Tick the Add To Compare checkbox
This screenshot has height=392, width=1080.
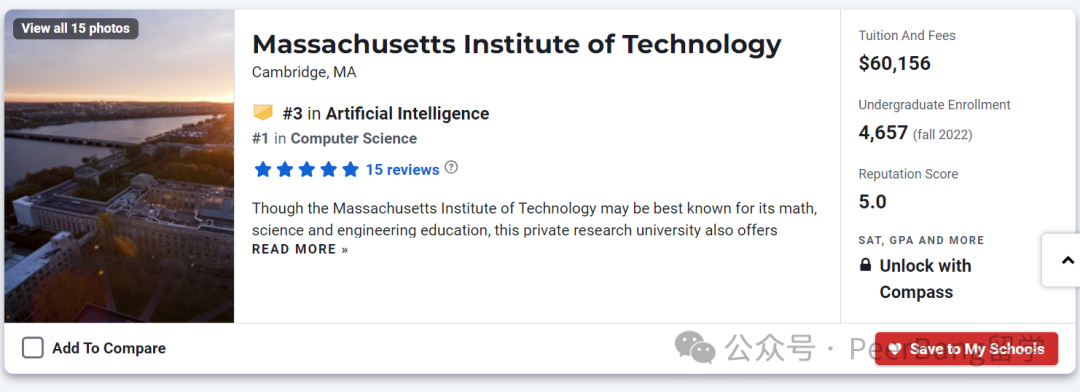tap(32, 348)
